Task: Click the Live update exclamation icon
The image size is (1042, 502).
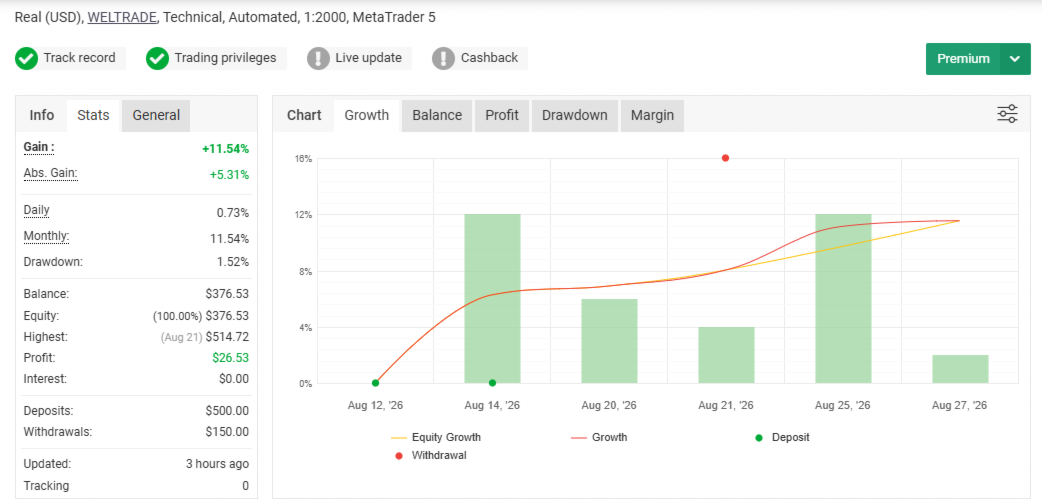Action: tap(318, 59)
